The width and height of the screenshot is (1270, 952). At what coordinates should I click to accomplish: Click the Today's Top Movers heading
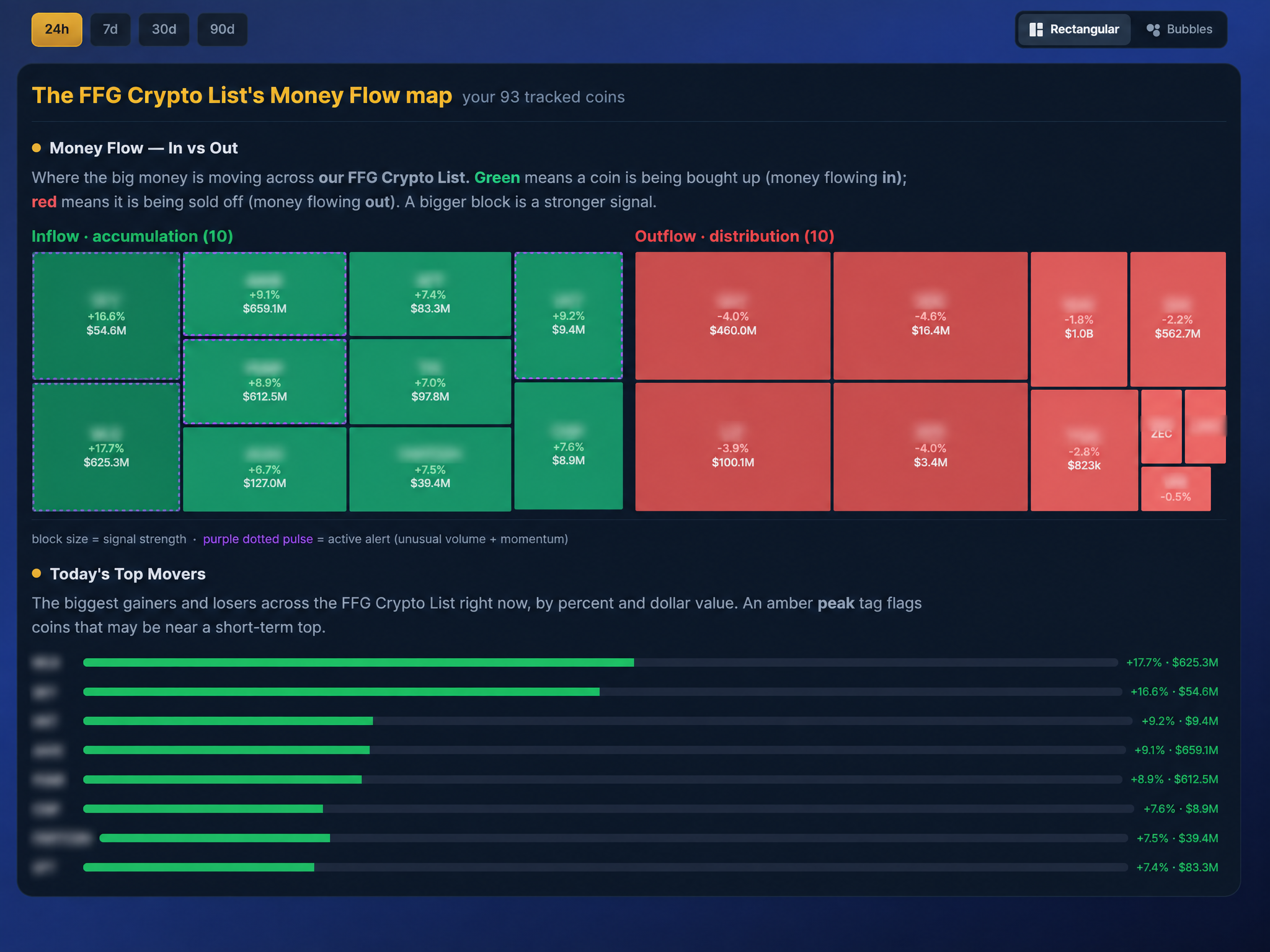coord(127,574)
